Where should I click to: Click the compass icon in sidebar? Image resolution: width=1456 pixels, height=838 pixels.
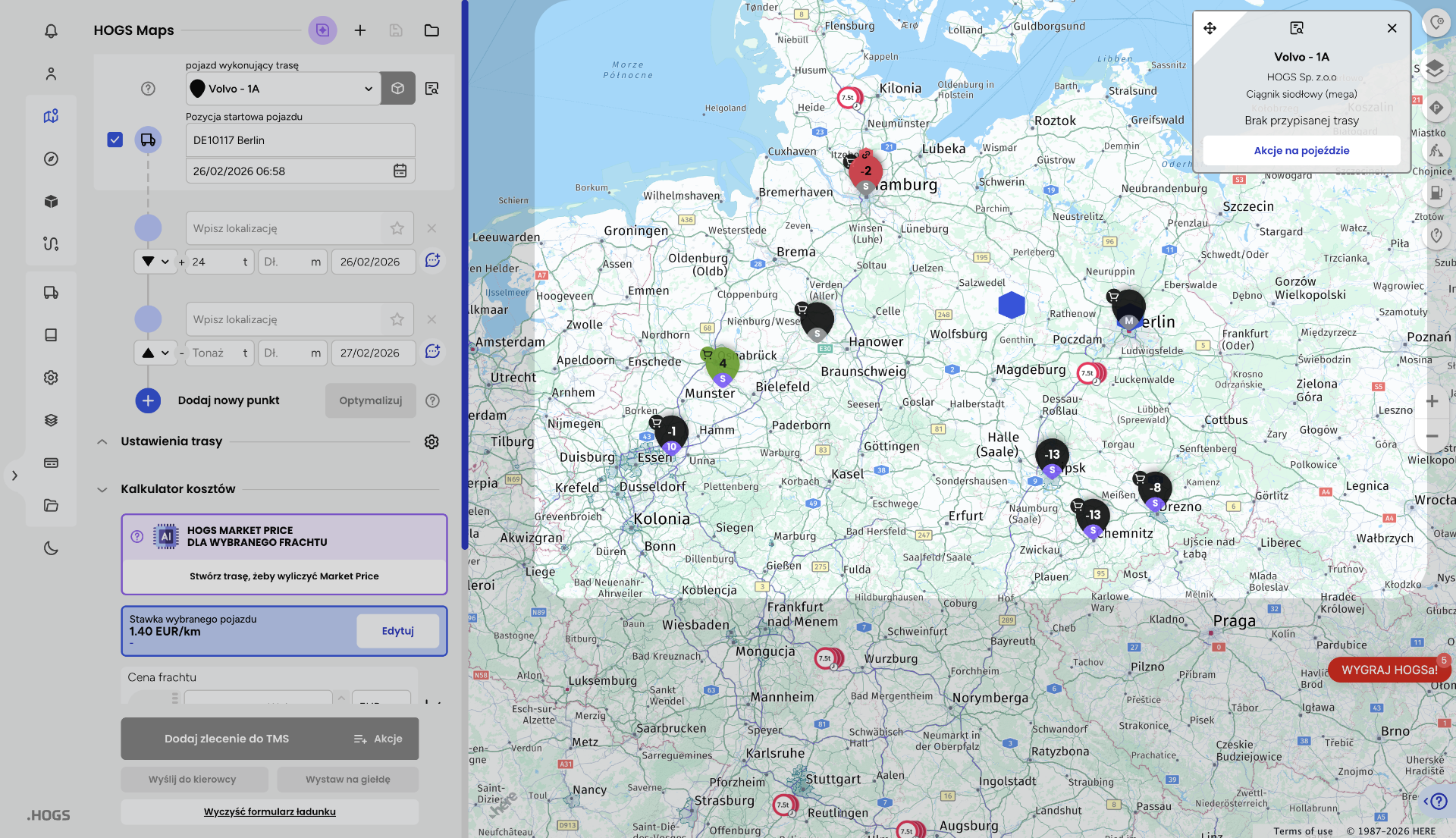click(51, 158)
